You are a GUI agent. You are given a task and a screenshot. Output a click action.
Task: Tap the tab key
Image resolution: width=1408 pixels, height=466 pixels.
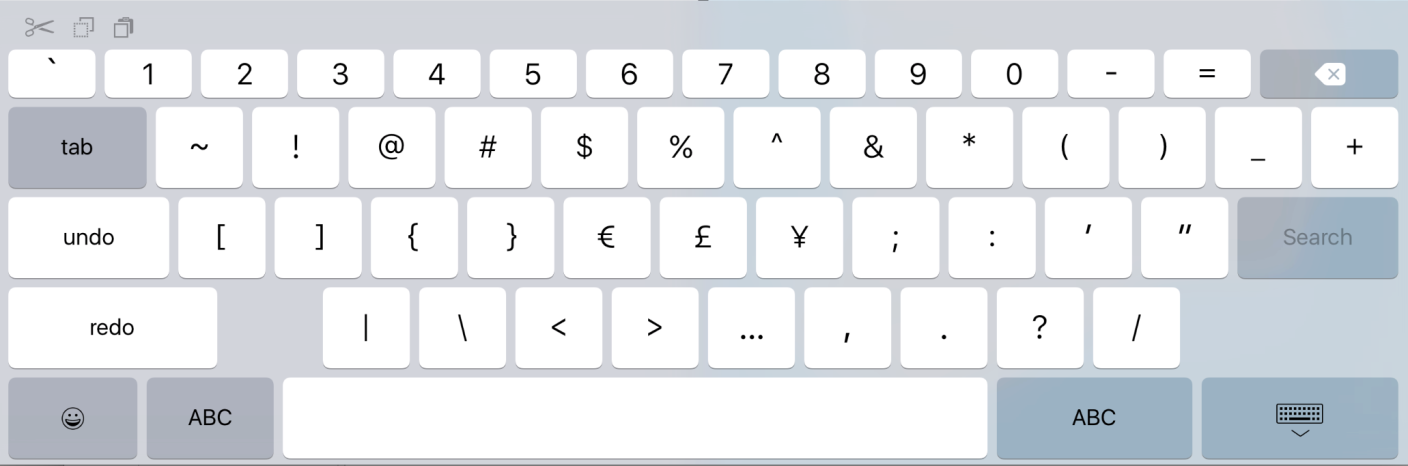77,148
